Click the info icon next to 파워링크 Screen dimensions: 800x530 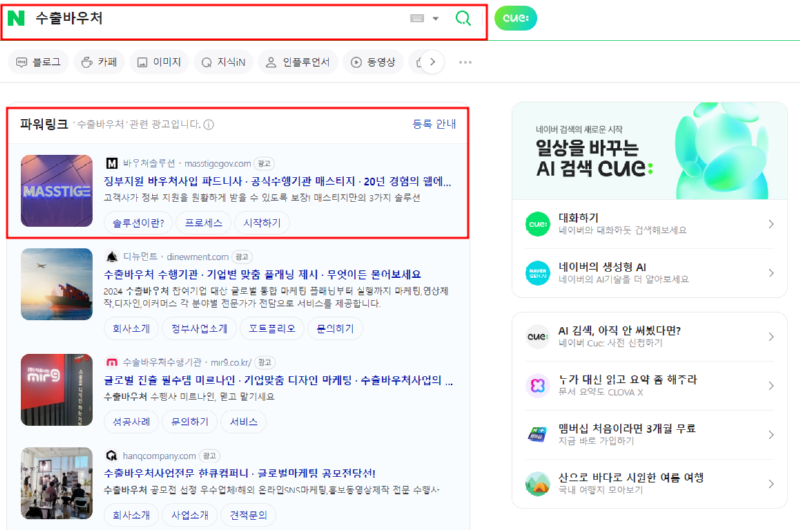209,124
